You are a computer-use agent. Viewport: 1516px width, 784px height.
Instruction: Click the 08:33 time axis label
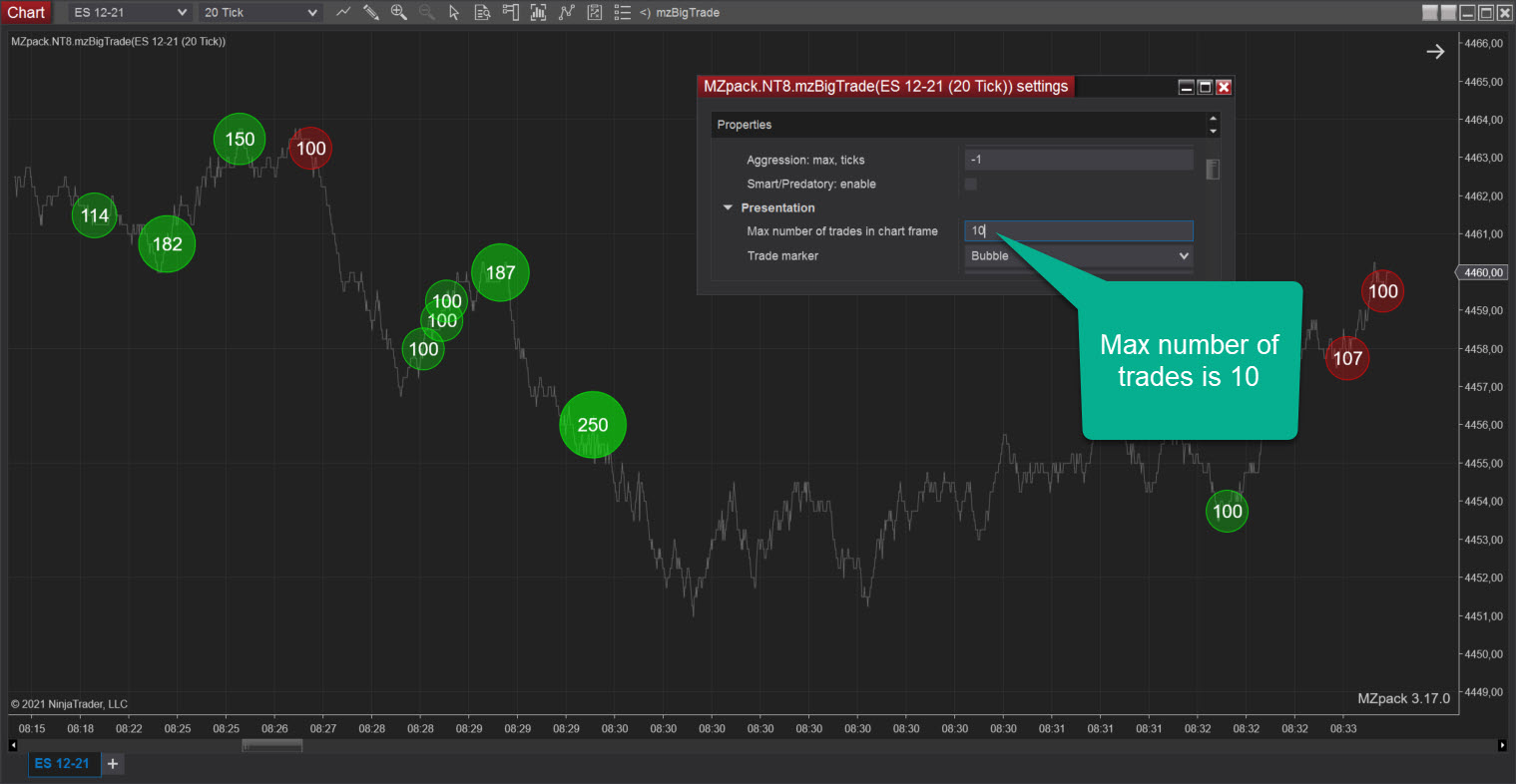(x=1343, y=729)
